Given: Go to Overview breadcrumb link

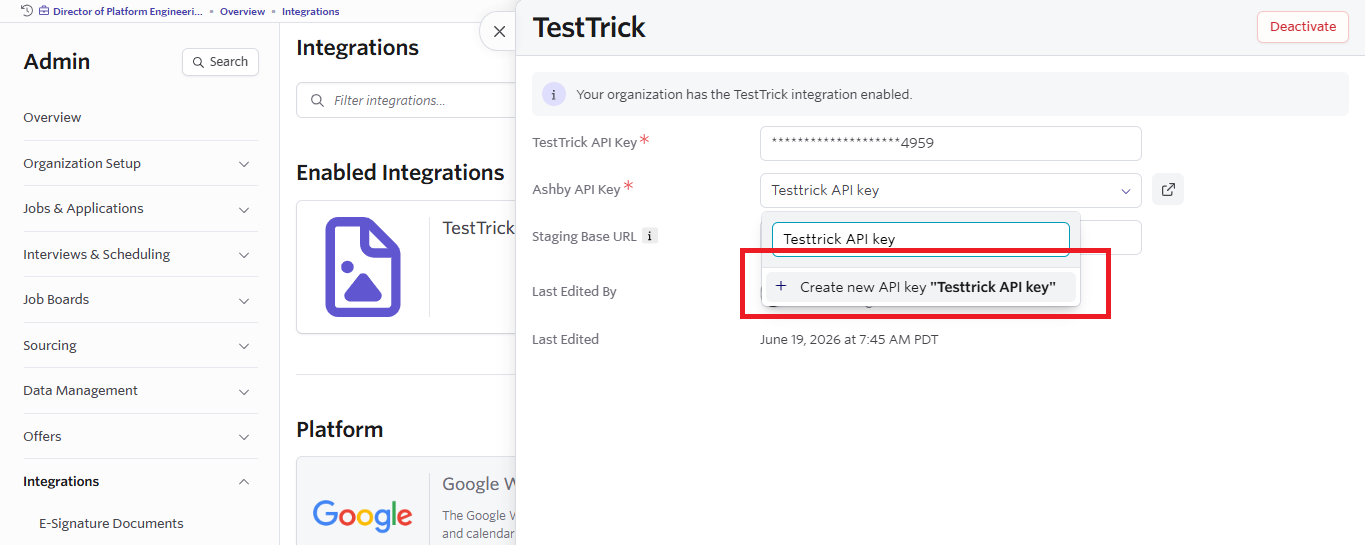Looking at the screenshot, I should 242,11.
